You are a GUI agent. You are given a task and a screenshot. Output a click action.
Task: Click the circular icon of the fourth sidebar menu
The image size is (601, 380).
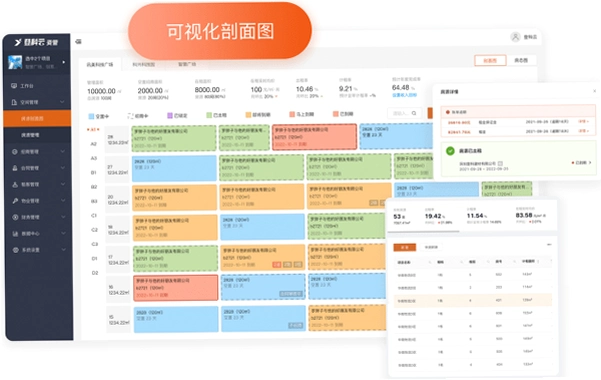click(15, 152)
